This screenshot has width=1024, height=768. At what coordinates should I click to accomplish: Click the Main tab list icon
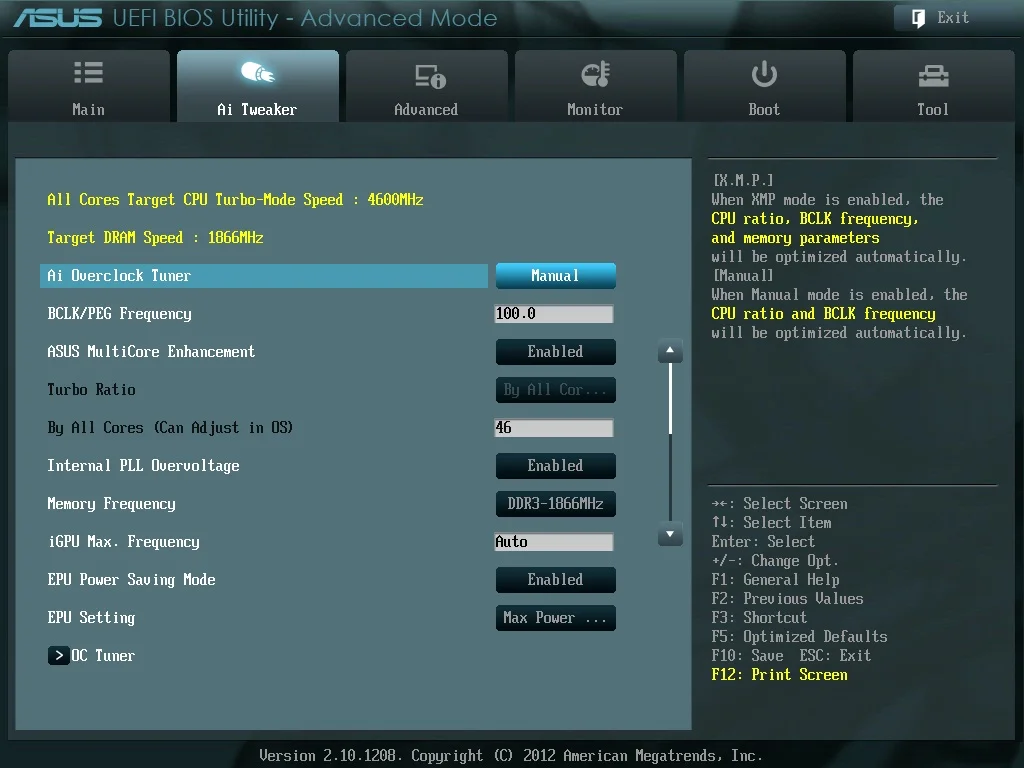click(x=88, y=72)
